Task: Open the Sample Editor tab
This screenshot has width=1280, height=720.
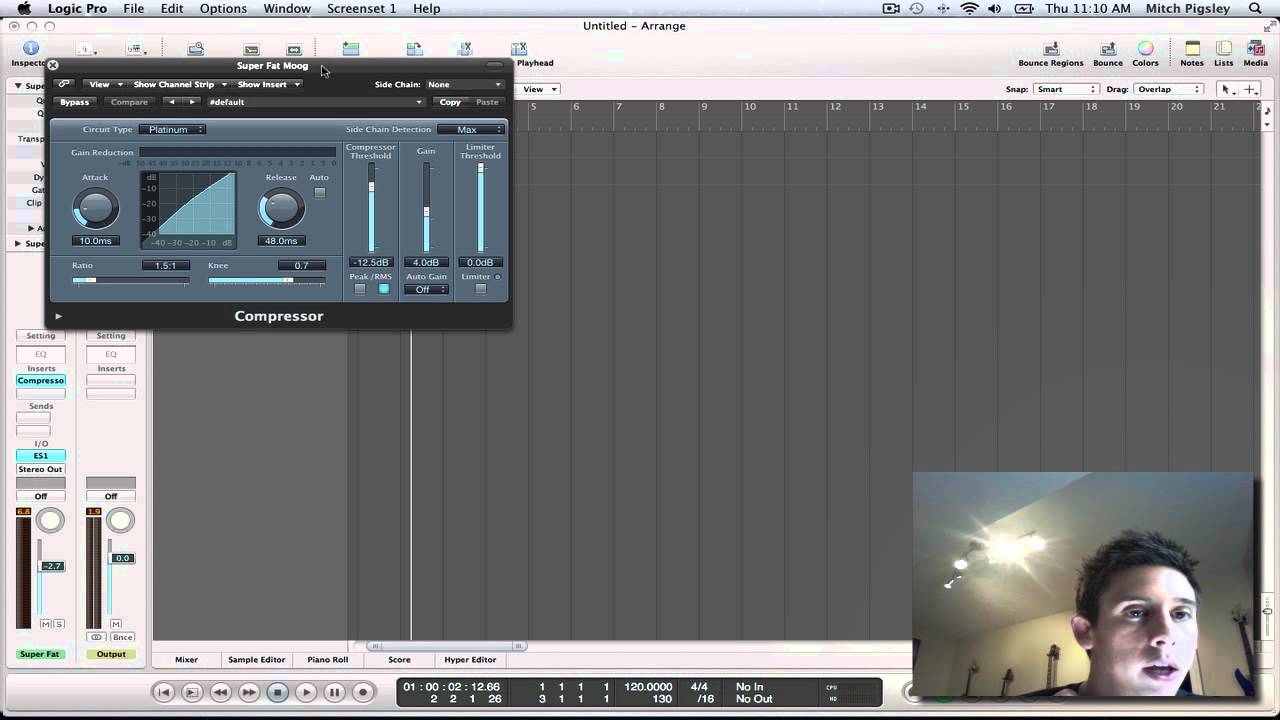Action: pos(257,660)
